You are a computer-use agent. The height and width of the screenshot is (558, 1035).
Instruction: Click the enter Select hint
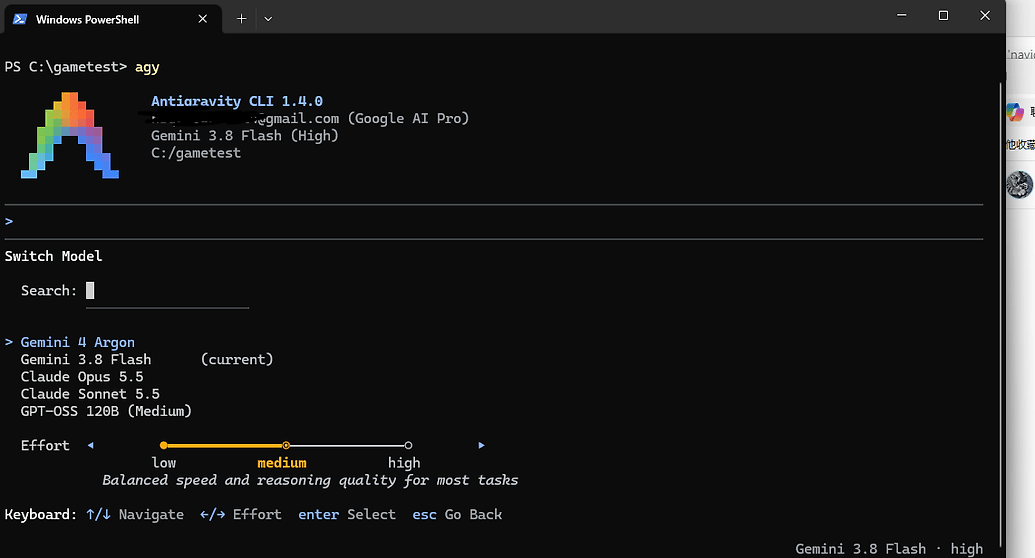[x=347, y=514]
